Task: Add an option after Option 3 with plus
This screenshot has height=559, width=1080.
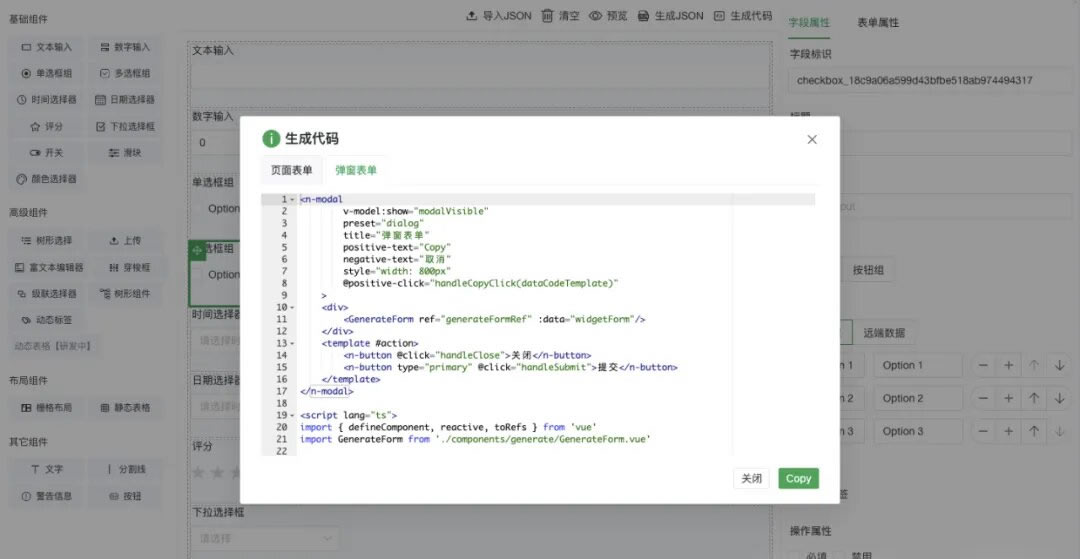Action: tap(1009, 432)
